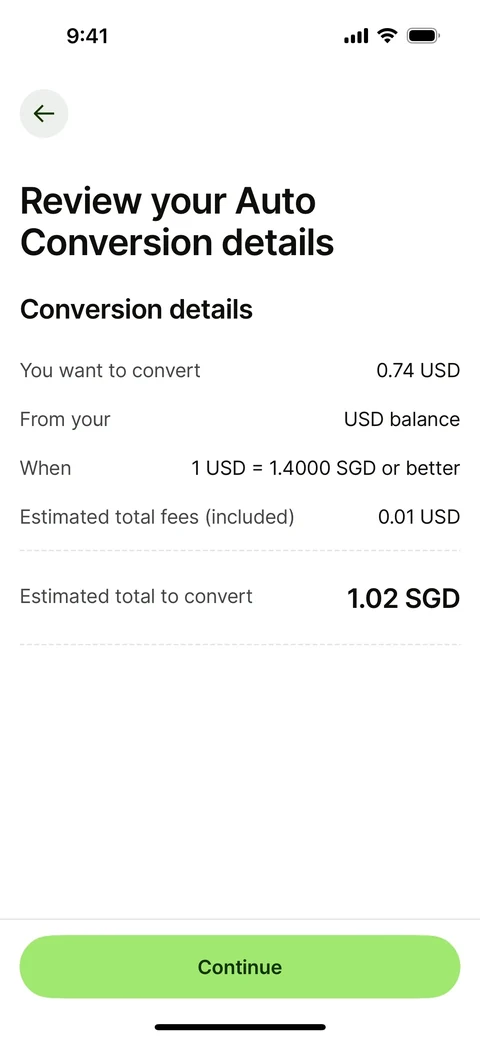
Task: Tap the 0.01 USD fees value
Action: pos(419,517)
